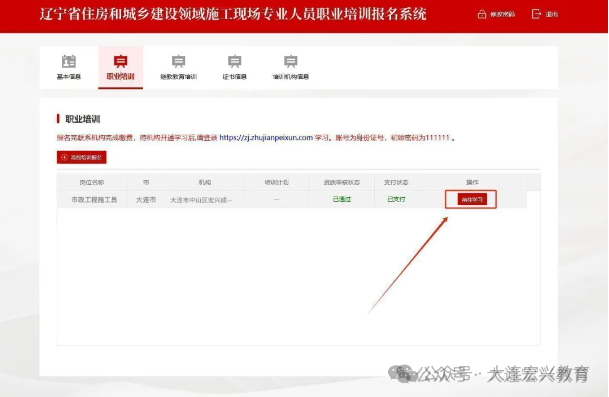Open the 基本信息 tab

(x=69, y=68)
